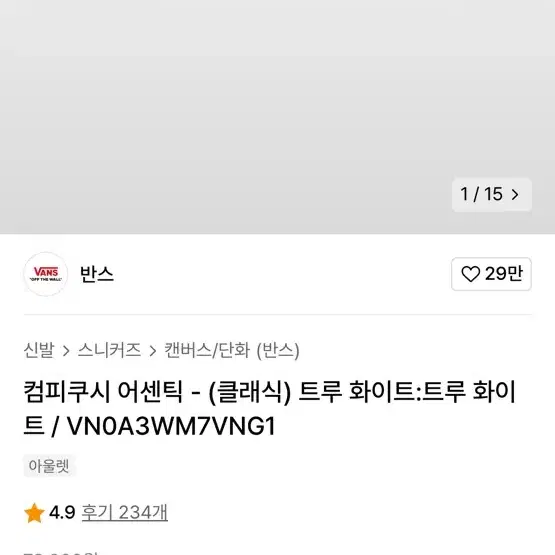
Task: Click the product title 컴피쿠시 어센틱
Action: 103,391
